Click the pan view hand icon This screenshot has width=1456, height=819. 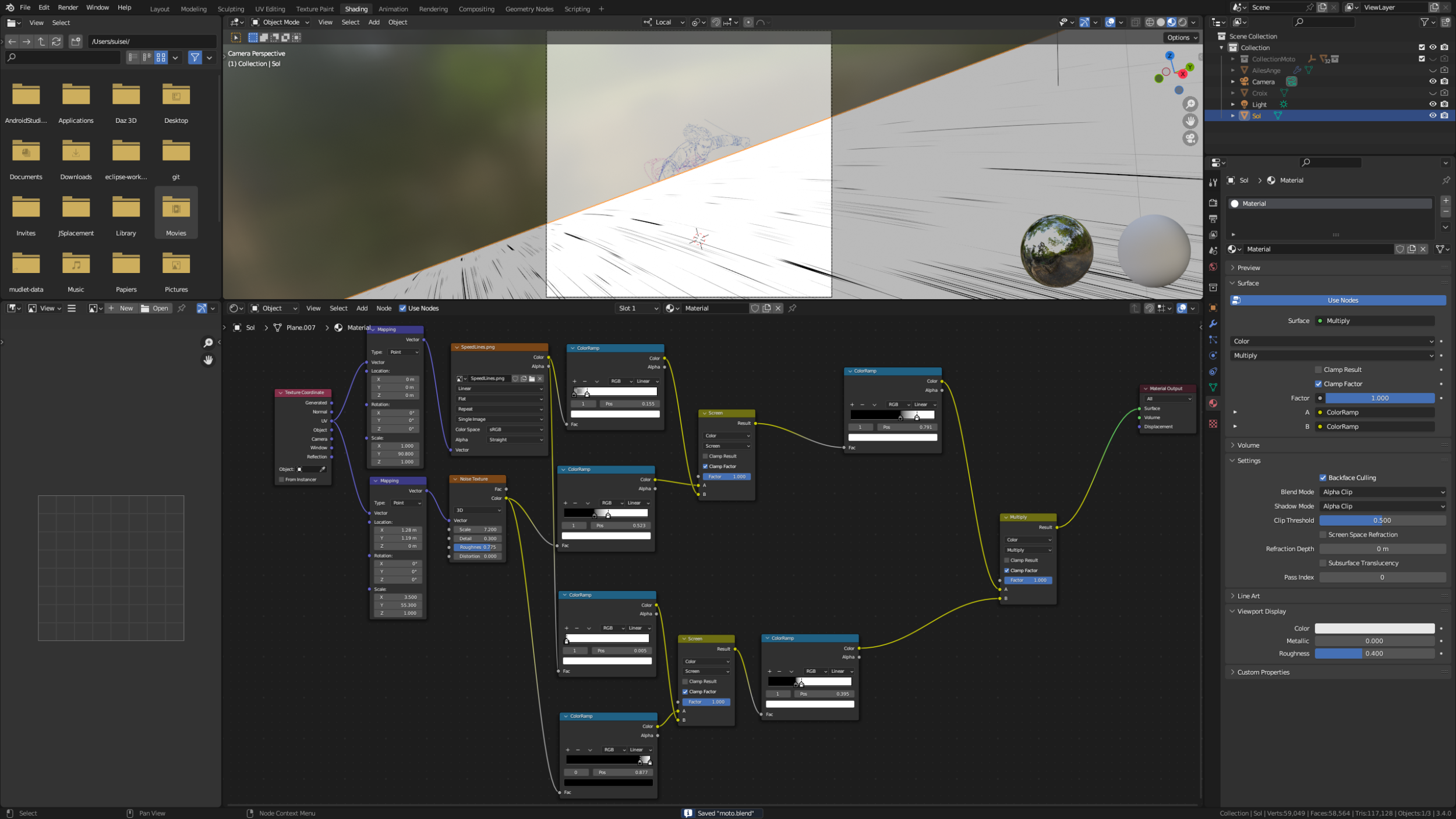coord(1190,121)
